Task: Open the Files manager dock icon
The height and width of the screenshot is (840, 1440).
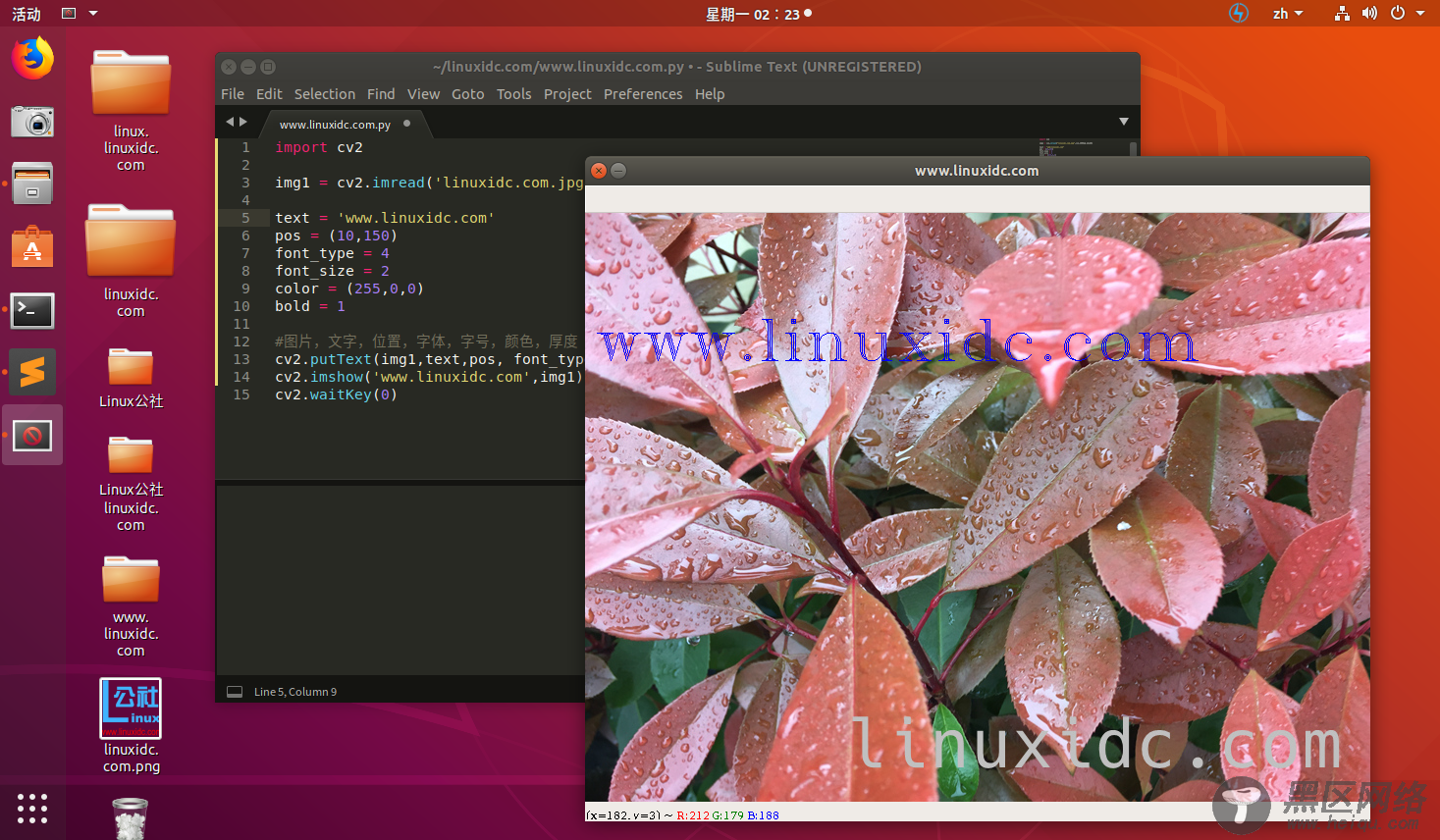Action: pos(32,183)
